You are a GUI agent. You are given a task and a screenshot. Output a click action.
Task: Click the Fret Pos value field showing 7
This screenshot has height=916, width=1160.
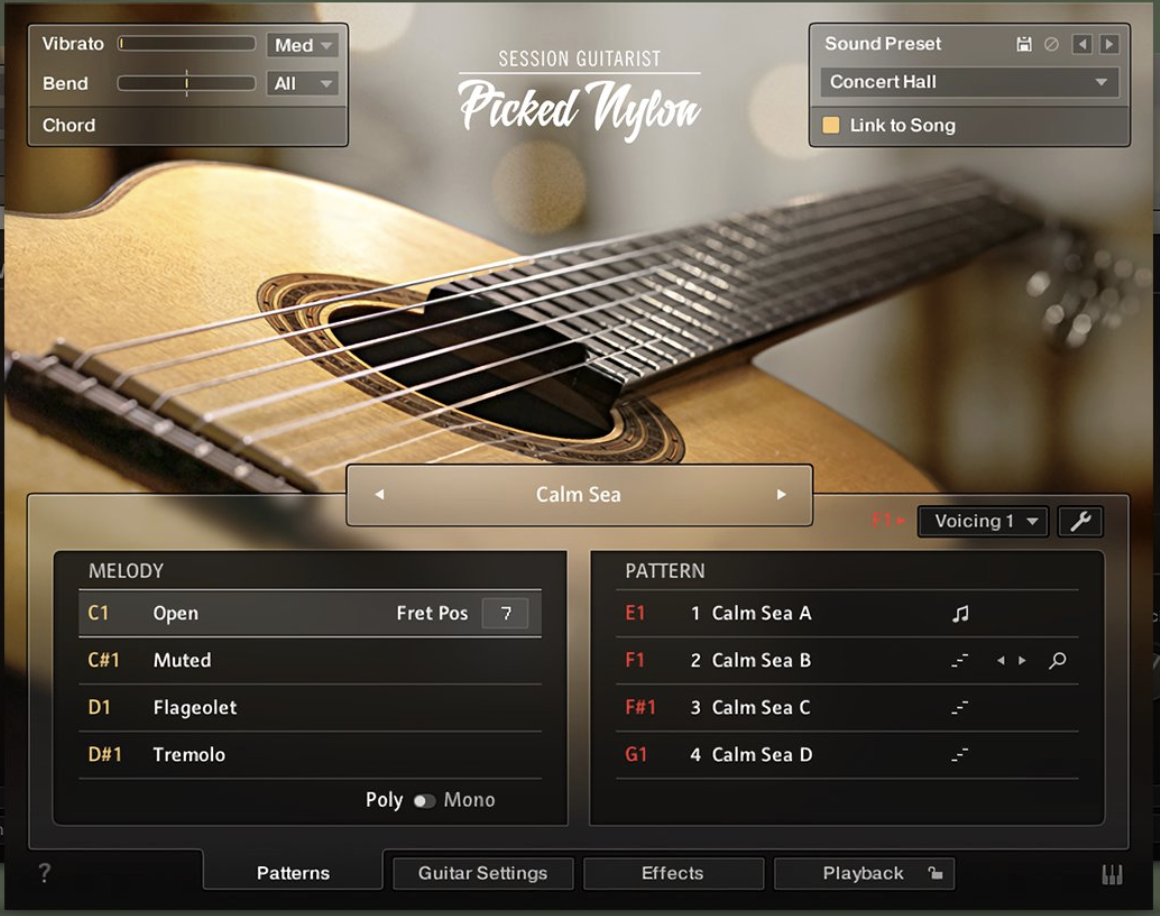(x=506, y=613)
